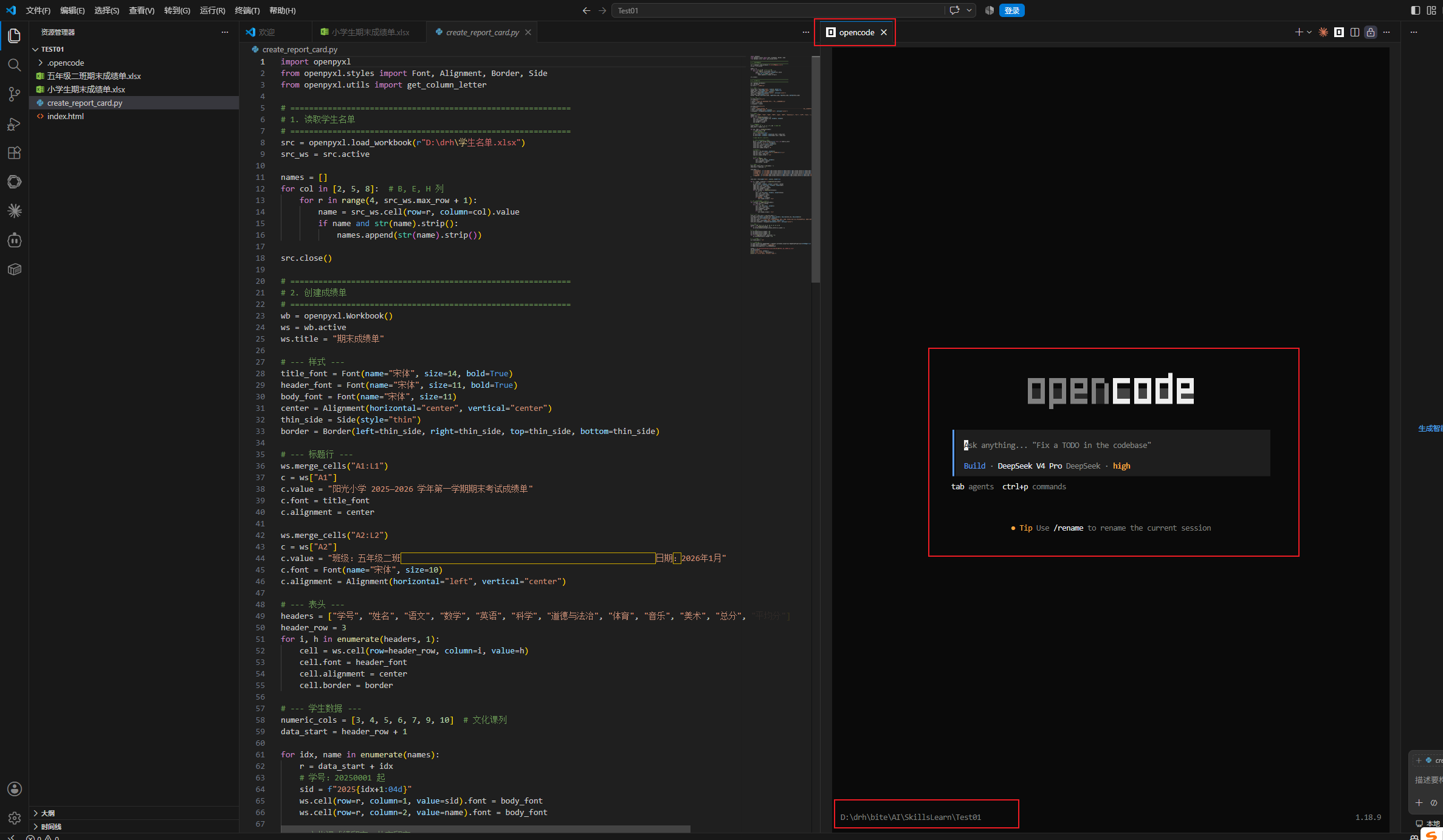This screenshot has height=840, width=1443.
Task: Open the chat dropdown chevron in title bar
Action: coord(969,10)
